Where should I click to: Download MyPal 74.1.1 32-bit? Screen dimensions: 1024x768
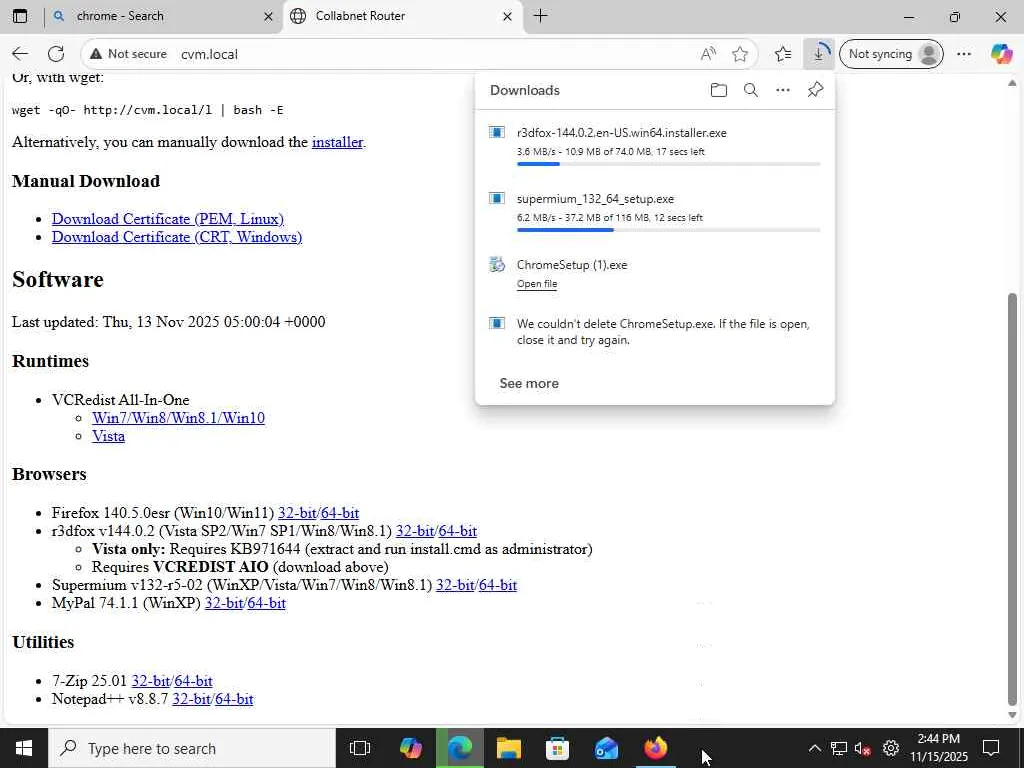(x=224, y=603)
